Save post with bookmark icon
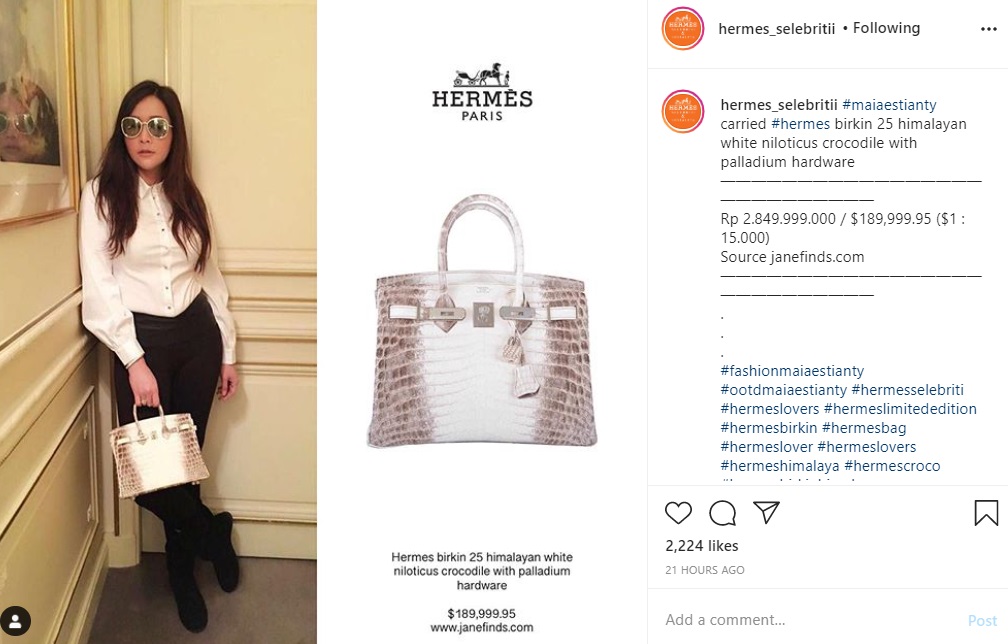 [x=986, y=513]
